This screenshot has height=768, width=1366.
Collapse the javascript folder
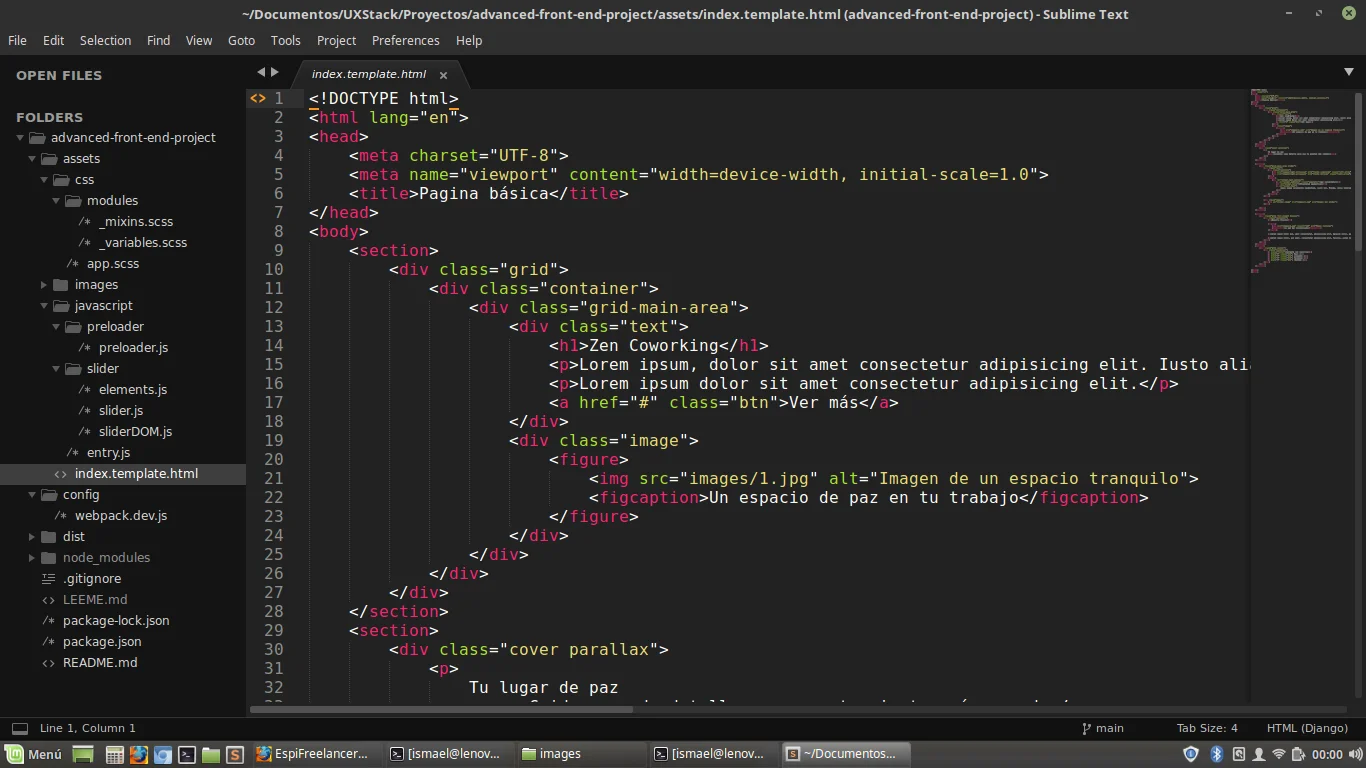tap(45, 306)
